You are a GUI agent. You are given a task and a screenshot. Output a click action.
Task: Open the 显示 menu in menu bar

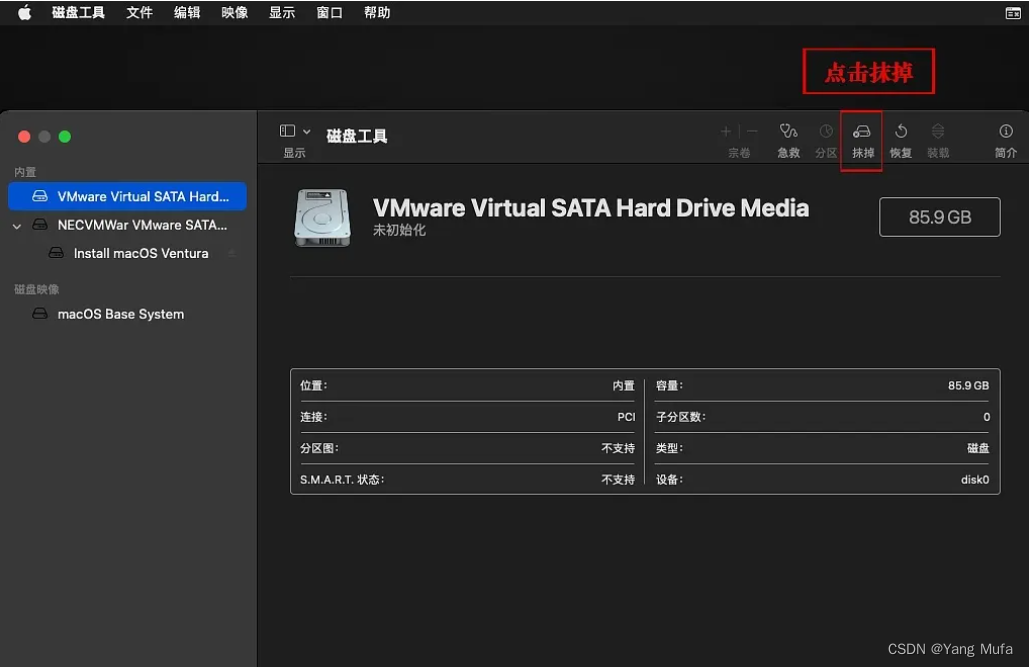(282, 12)
